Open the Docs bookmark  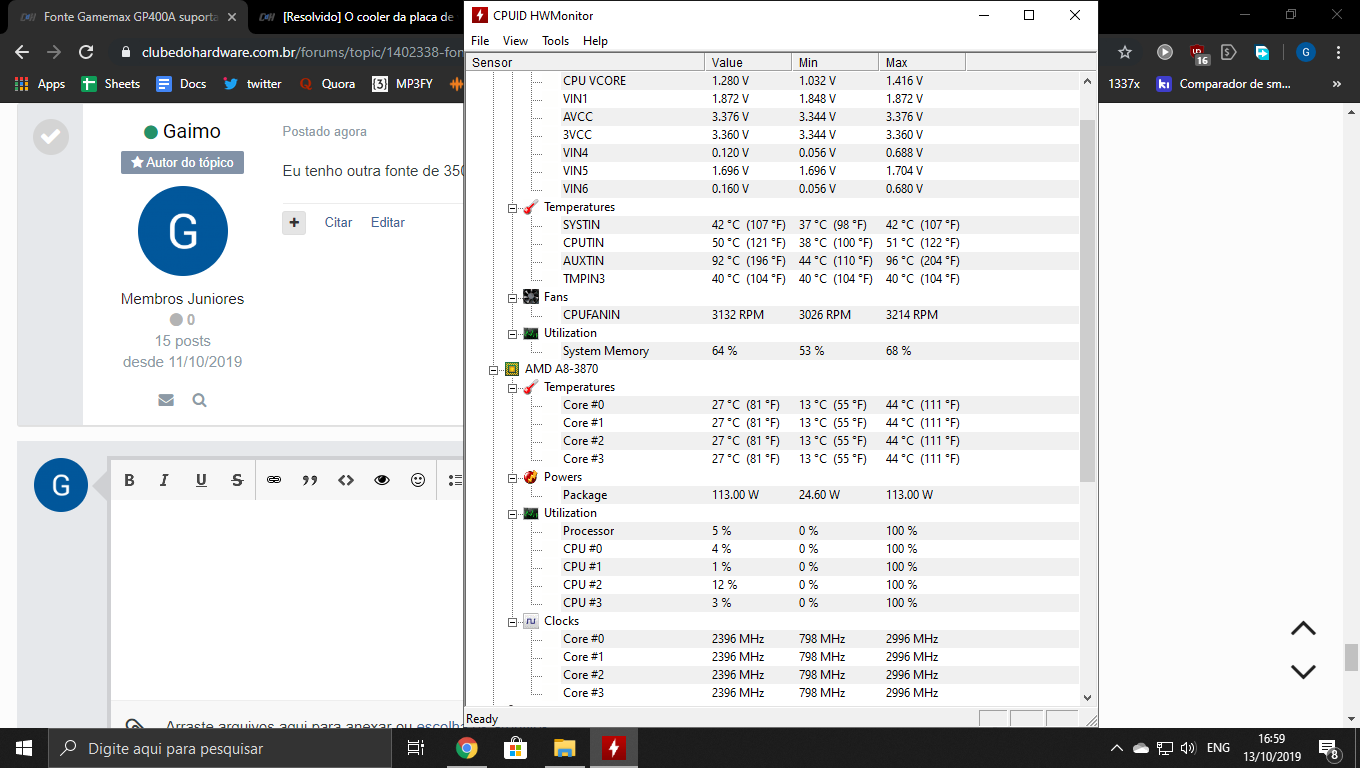[181, 84]
